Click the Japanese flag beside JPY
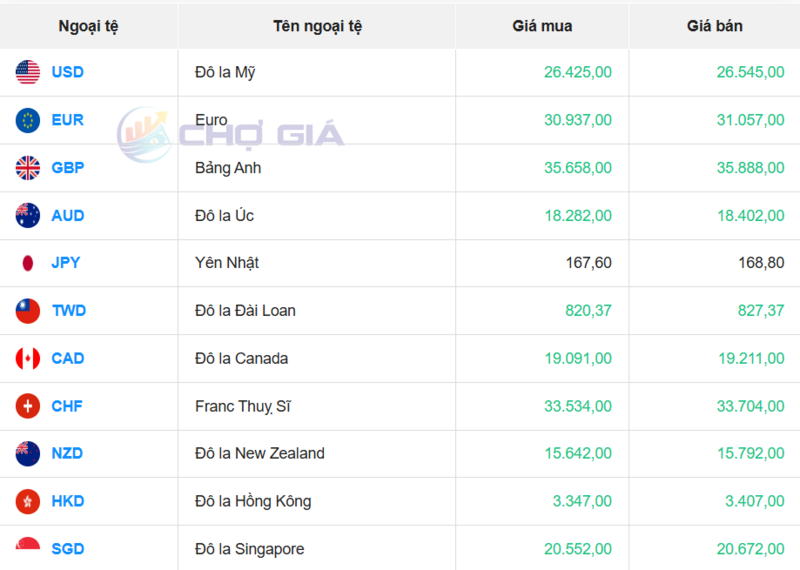Viewport: 800px width, 570px height. pos(28,263)
